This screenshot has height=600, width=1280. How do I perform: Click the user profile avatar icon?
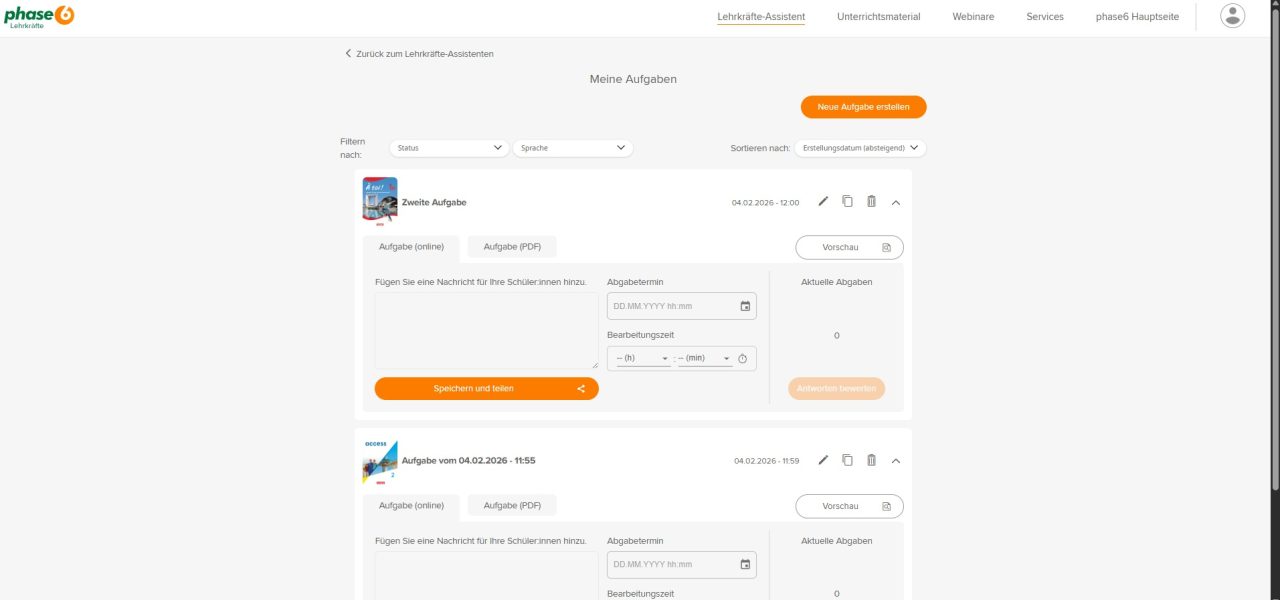coord(1233,16)
